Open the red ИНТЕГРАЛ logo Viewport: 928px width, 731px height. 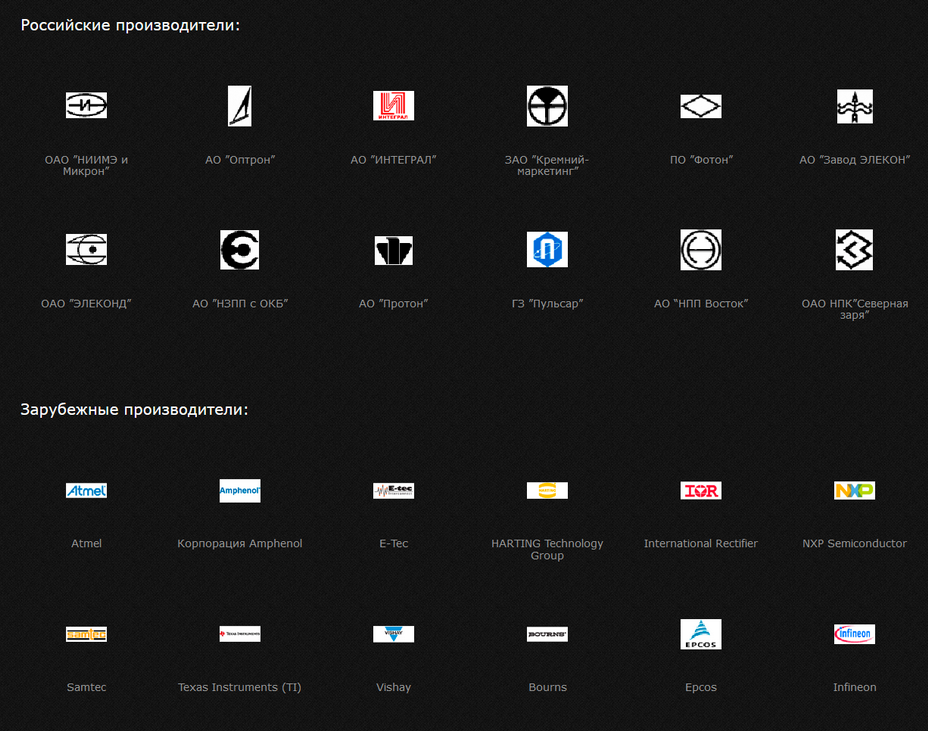tap(394, 106)
